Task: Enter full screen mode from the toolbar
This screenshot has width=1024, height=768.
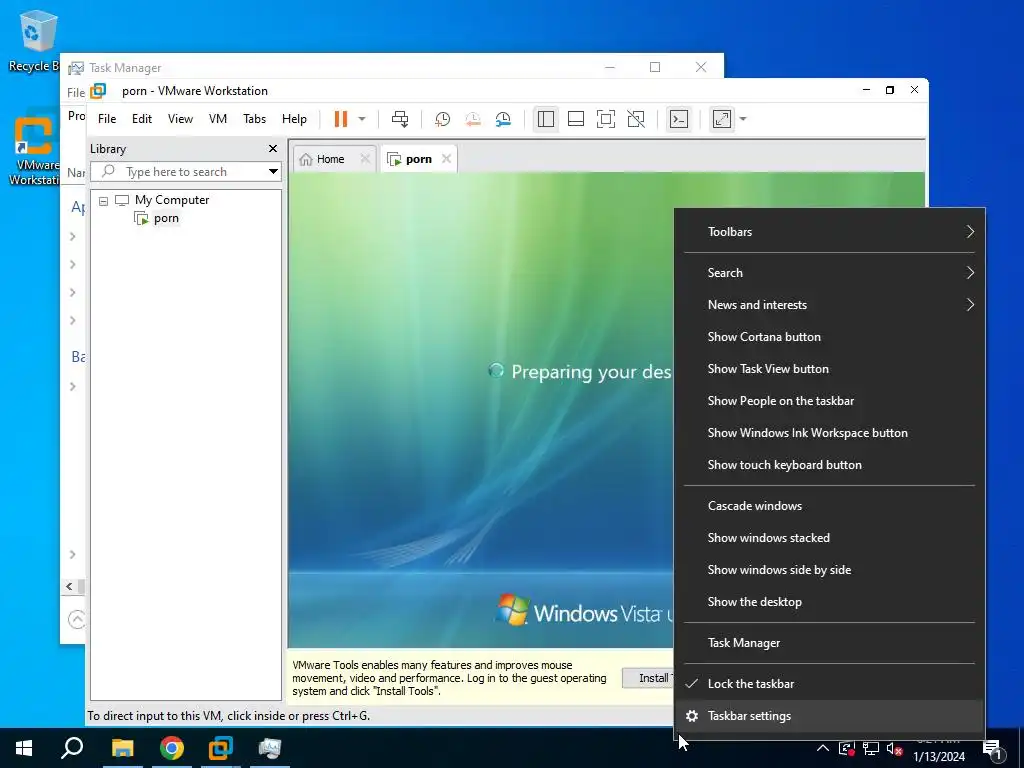Action: pyautogui.click(x=605, y=119)
